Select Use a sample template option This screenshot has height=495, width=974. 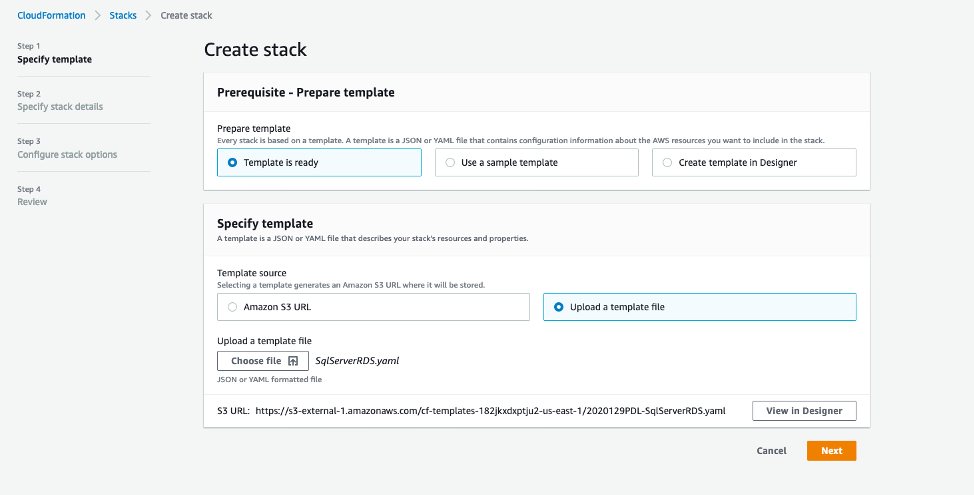(x=450, y=162)
